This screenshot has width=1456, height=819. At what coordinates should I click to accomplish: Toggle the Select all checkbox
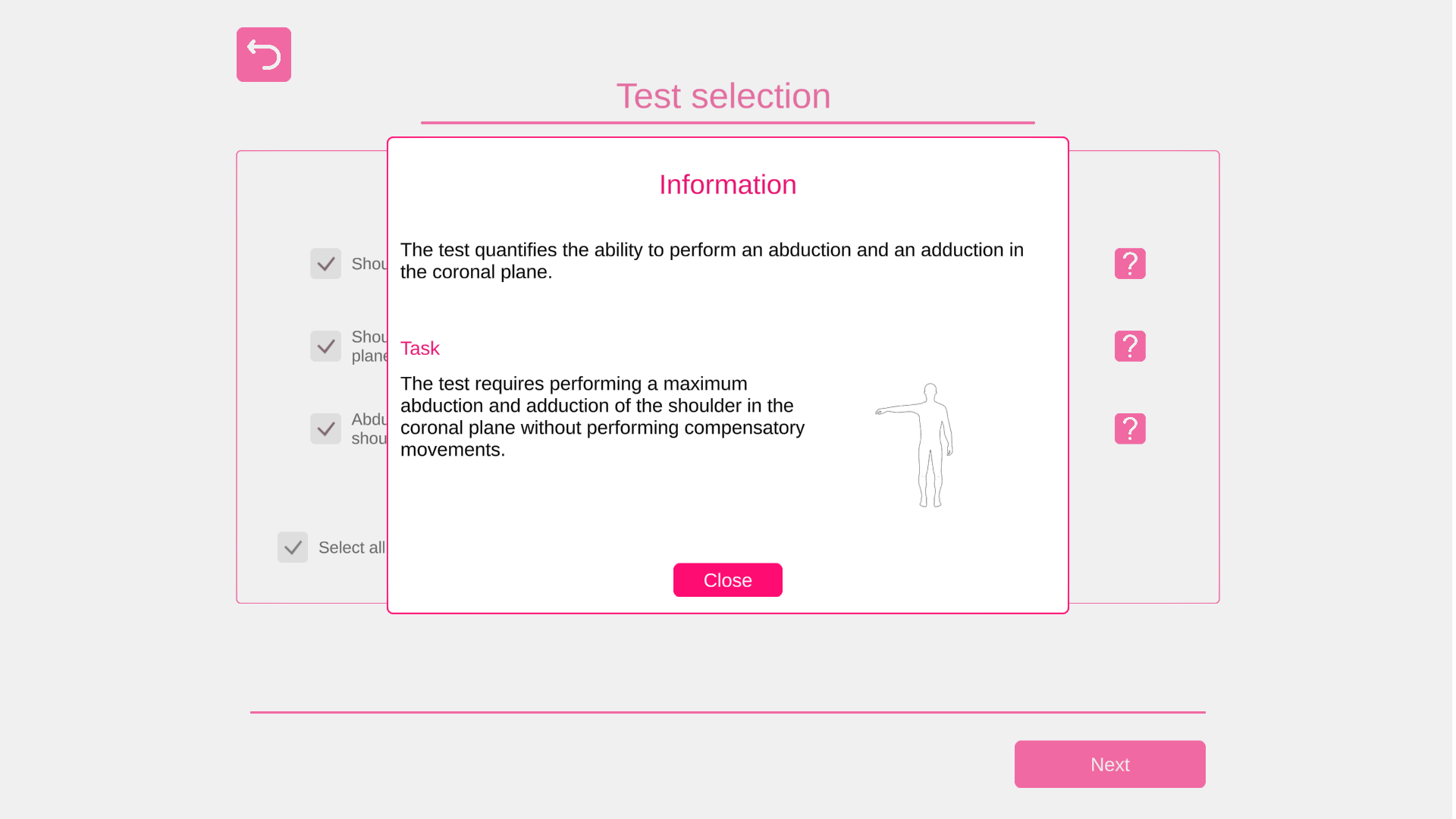(x=293, y=548)
